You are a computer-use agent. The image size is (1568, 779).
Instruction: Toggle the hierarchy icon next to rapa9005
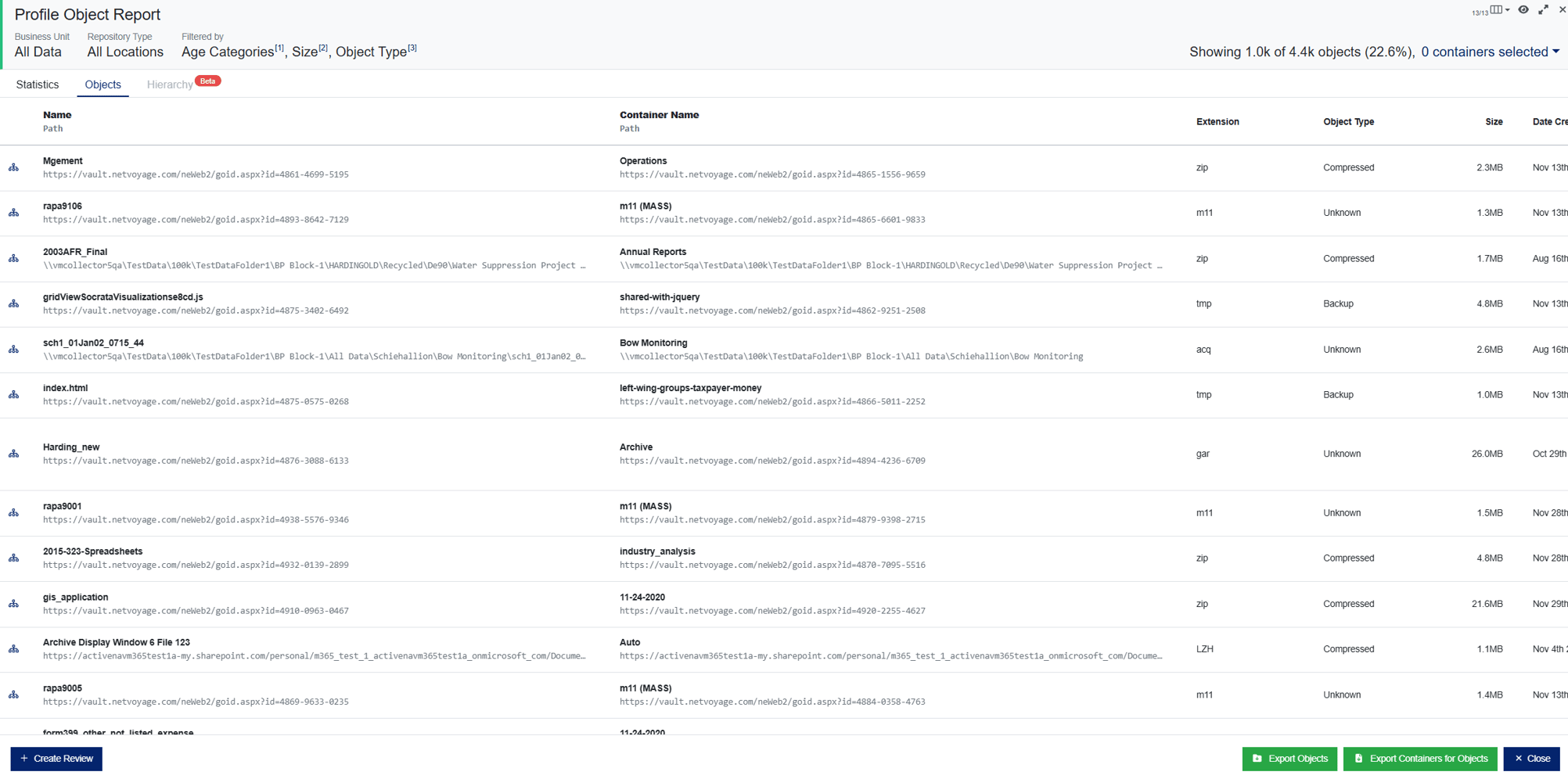click(14, 694)
